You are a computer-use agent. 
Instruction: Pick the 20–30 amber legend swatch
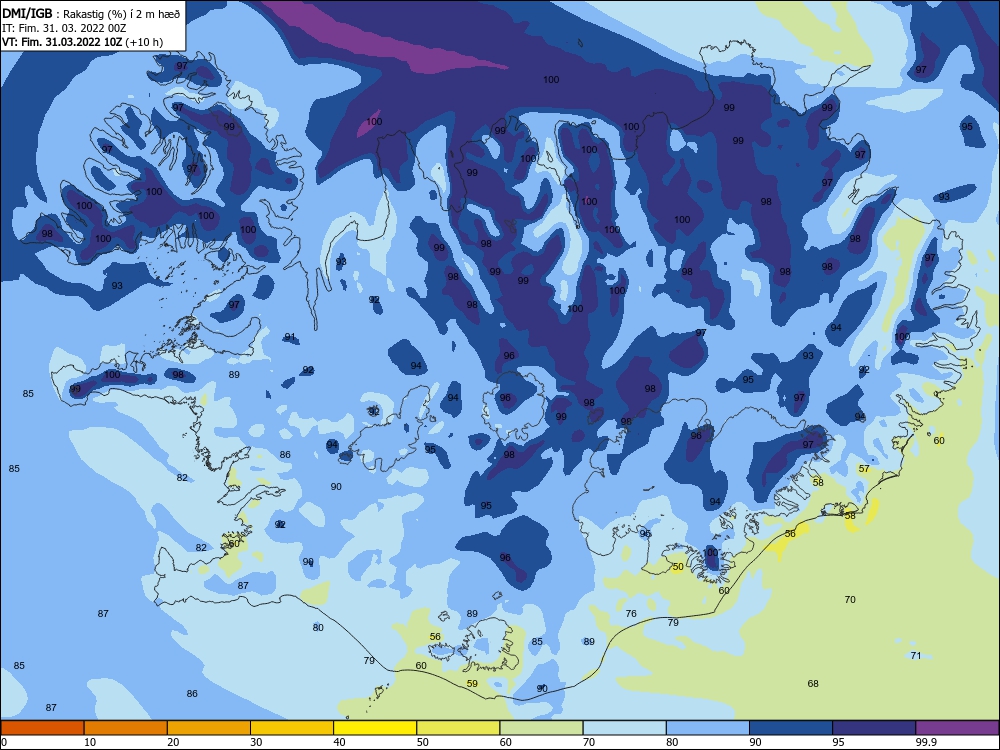point(209,728)
